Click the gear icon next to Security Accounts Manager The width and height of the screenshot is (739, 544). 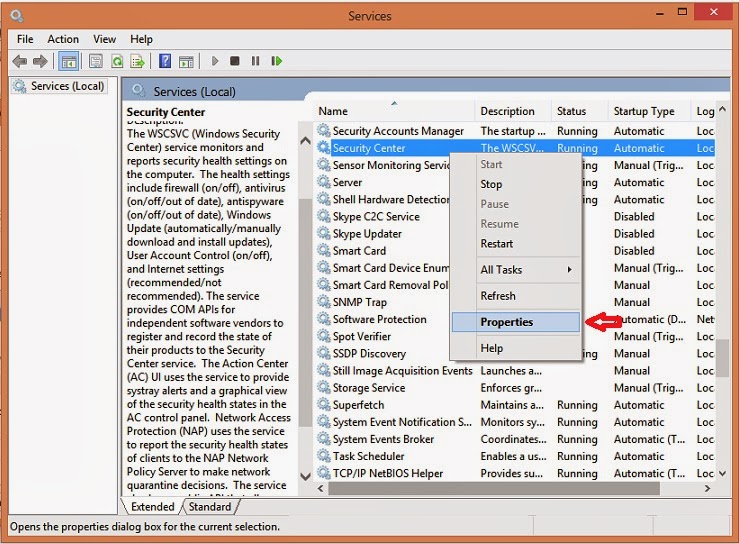tap(323, 131)
